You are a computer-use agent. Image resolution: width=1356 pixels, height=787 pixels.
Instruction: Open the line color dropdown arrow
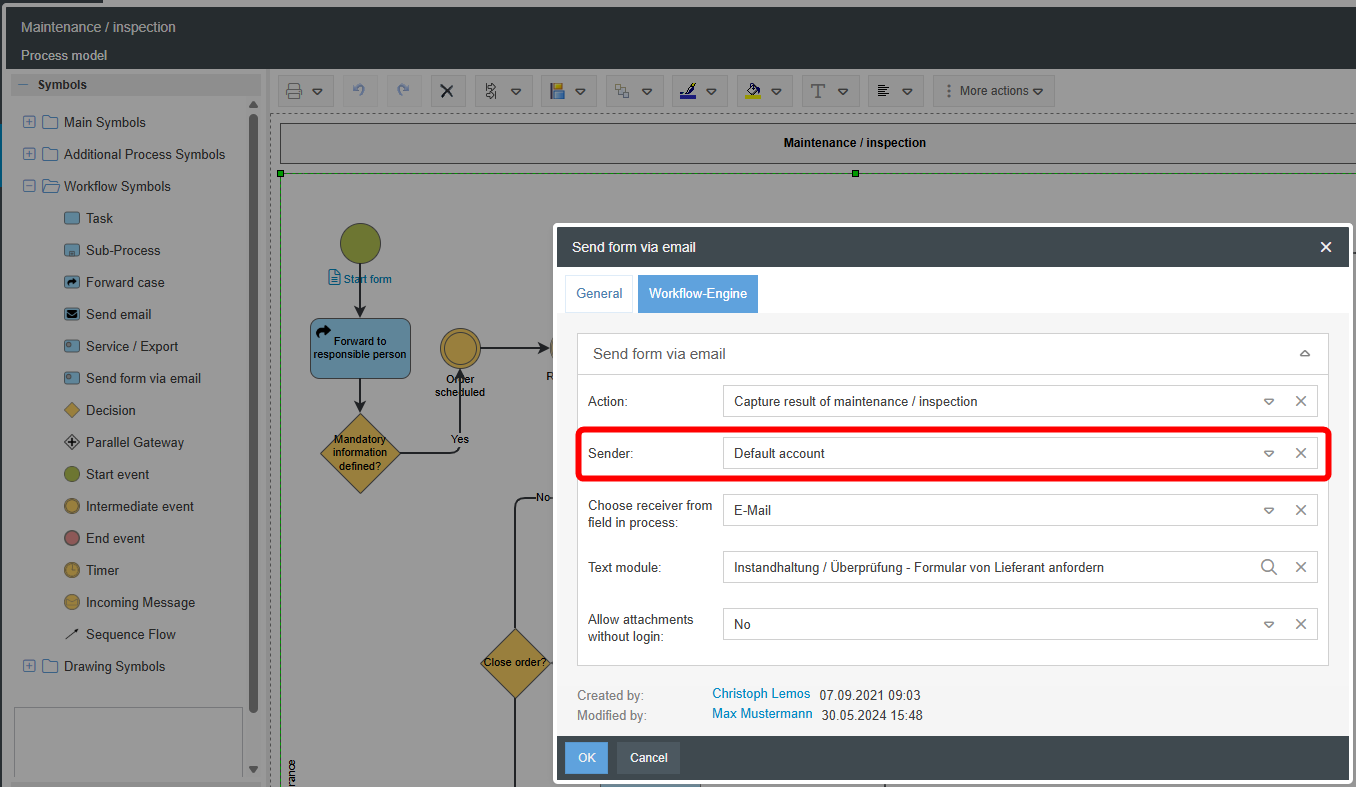711,91
